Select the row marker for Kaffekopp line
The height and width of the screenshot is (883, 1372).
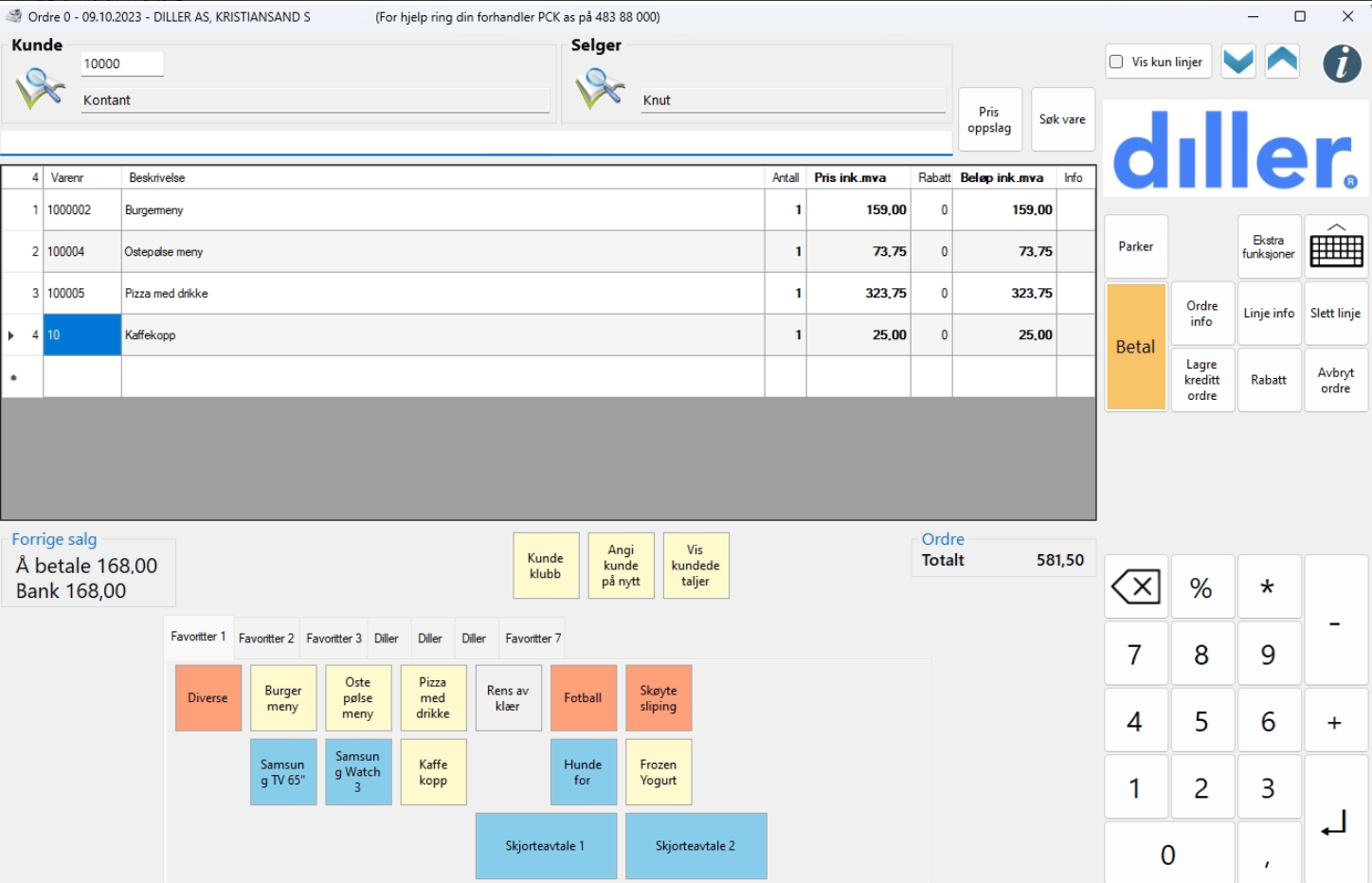click(12, 335)
